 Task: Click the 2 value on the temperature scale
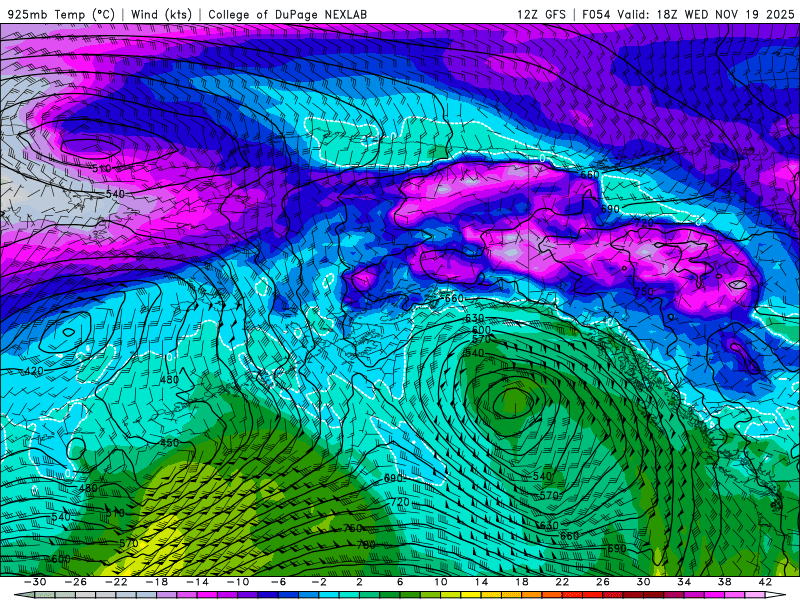pos(359,582)
